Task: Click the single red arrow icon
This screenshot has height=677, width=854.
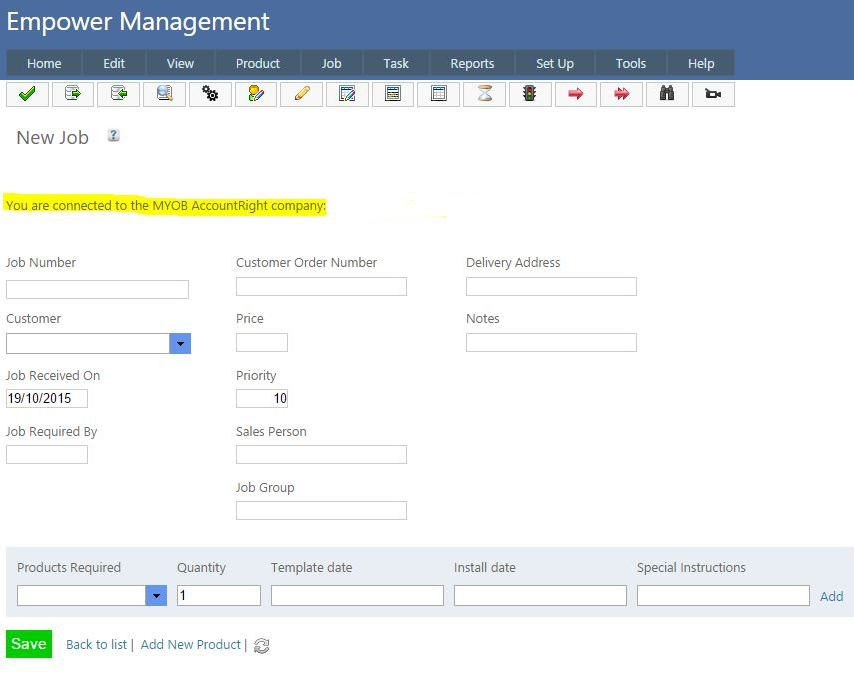Action: [x=575, y=94]
